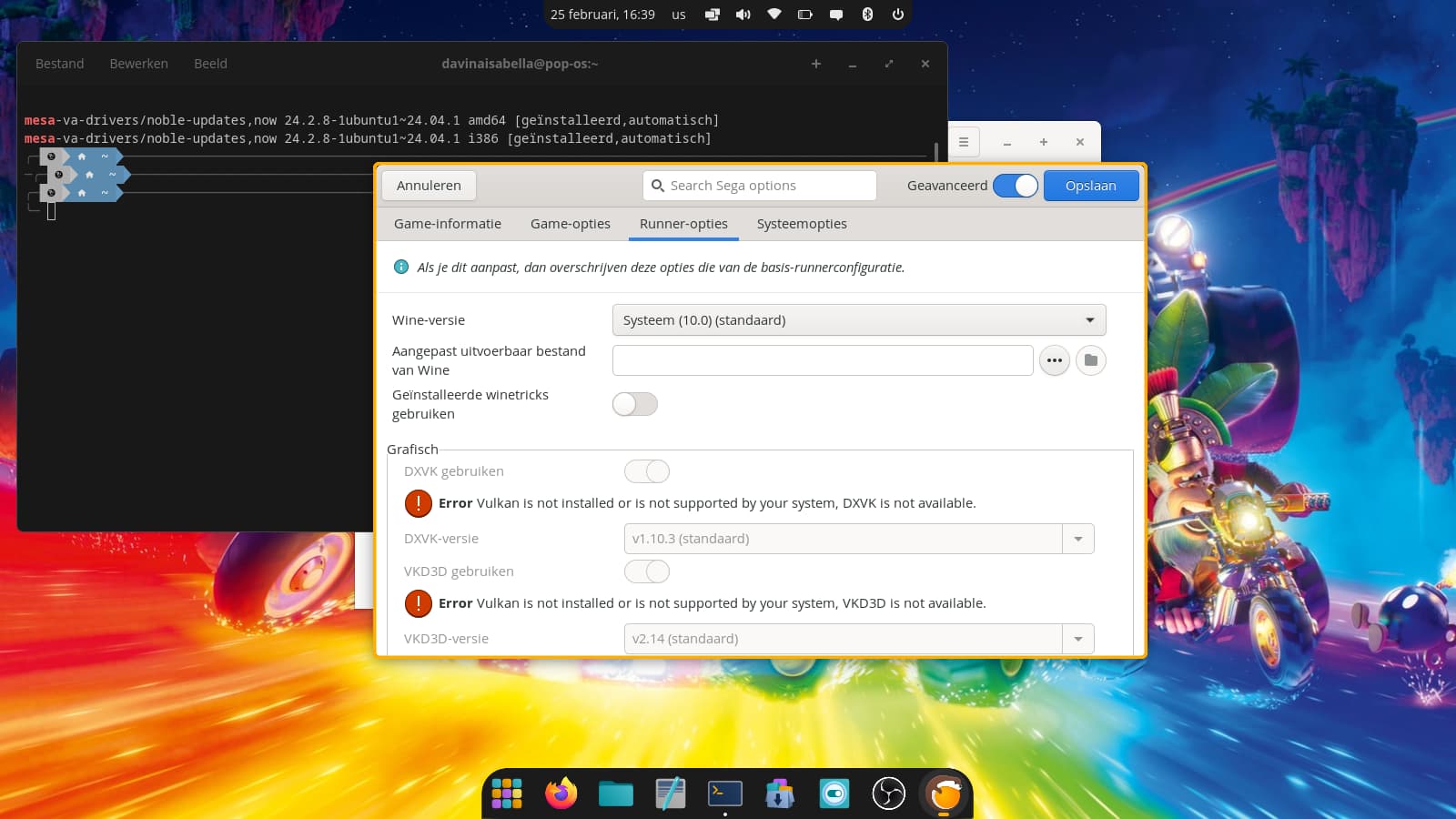
Task: Toggle the DXVK gebruiken switch
Action: pyautogui.click(x=647, y=471)
